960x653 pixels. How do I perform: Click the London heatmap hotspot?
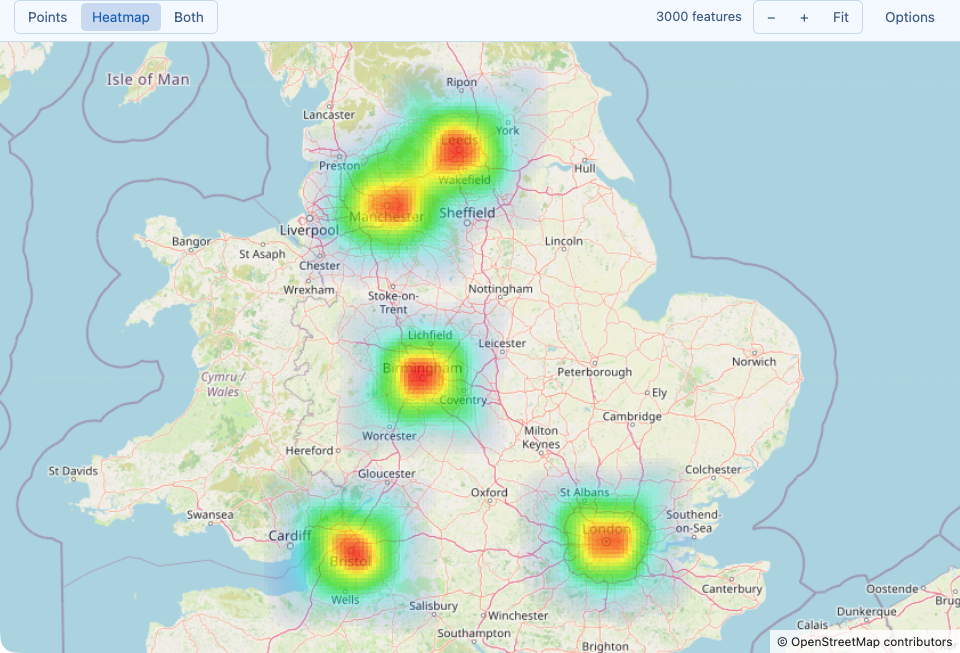pyautogui.click(x=606, y=541)
